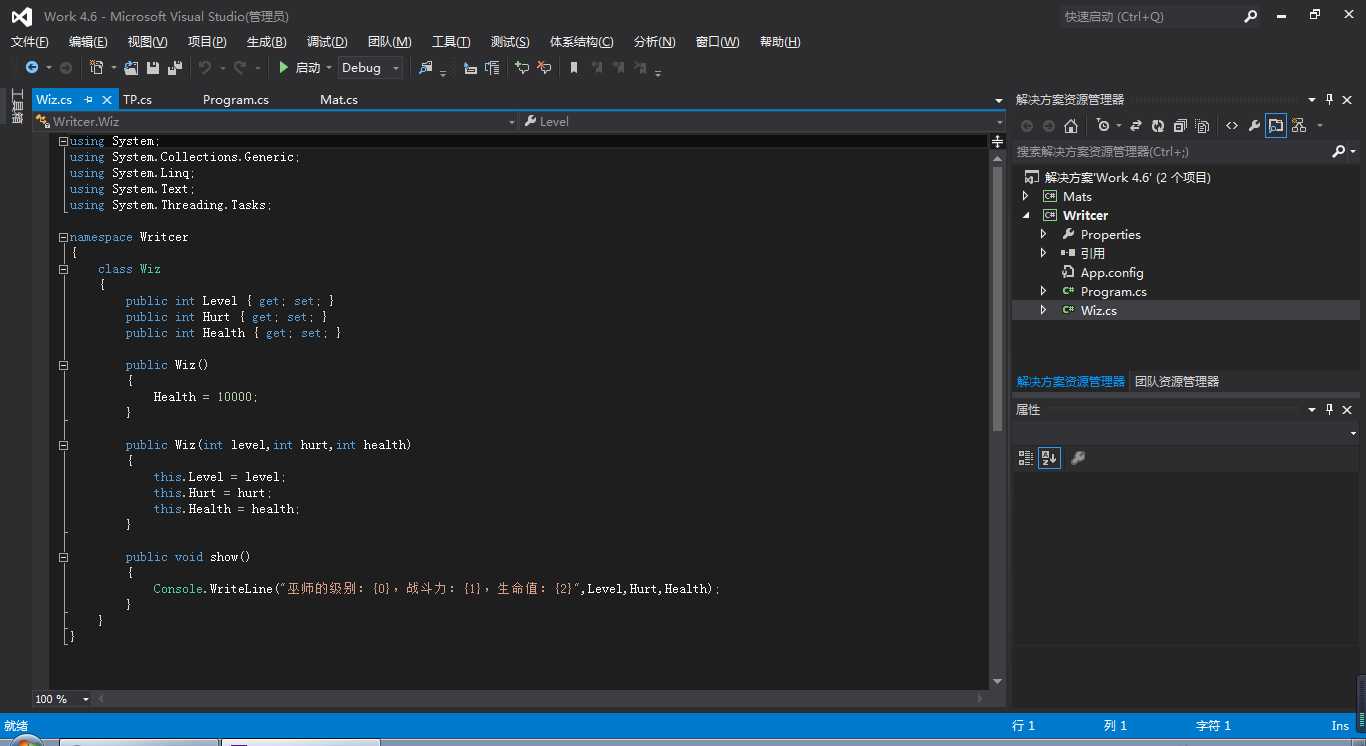This screenshot has height=746, width=1366.
Task: Select Program.cs in Solution Explorer tree
Action: coord(1113,291)
